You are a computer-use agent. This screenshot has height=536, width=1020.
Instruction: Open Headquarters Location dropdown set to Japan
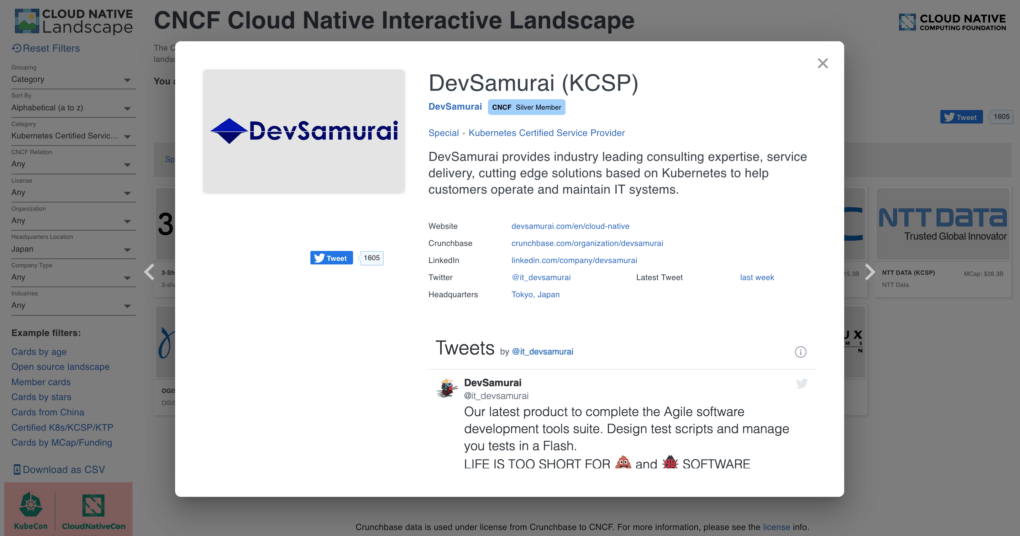(x=72, y=249)
